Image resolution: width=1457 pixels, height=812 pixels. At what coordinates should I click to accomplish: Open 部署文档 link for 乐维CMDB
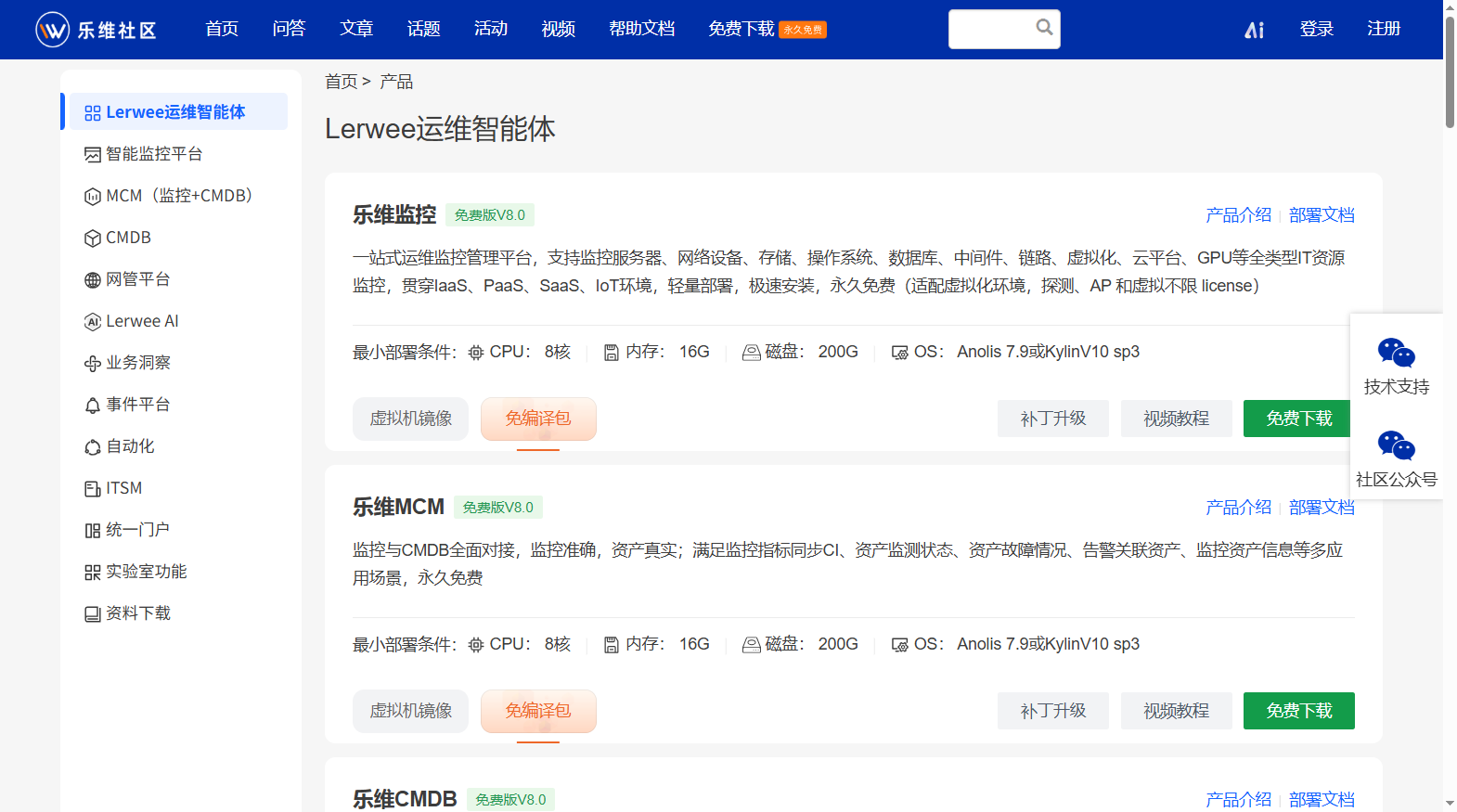1322,800
